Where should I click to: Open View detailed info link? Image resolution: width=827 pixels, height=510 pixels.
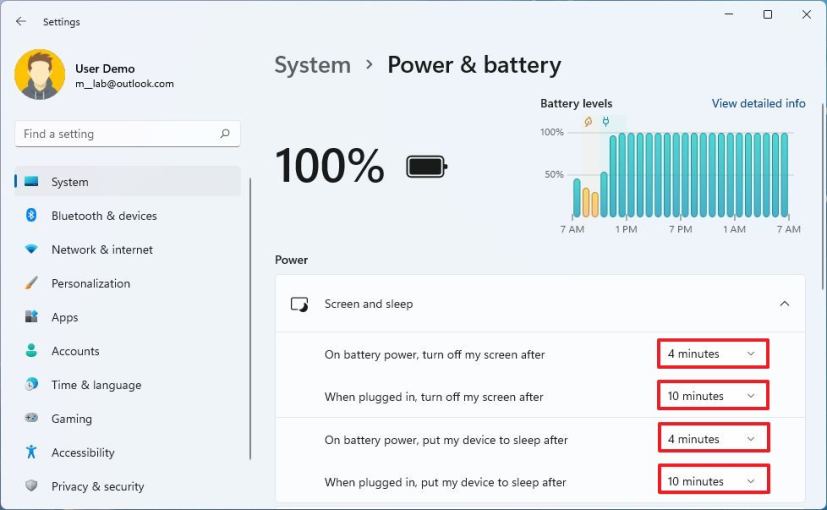758,103
